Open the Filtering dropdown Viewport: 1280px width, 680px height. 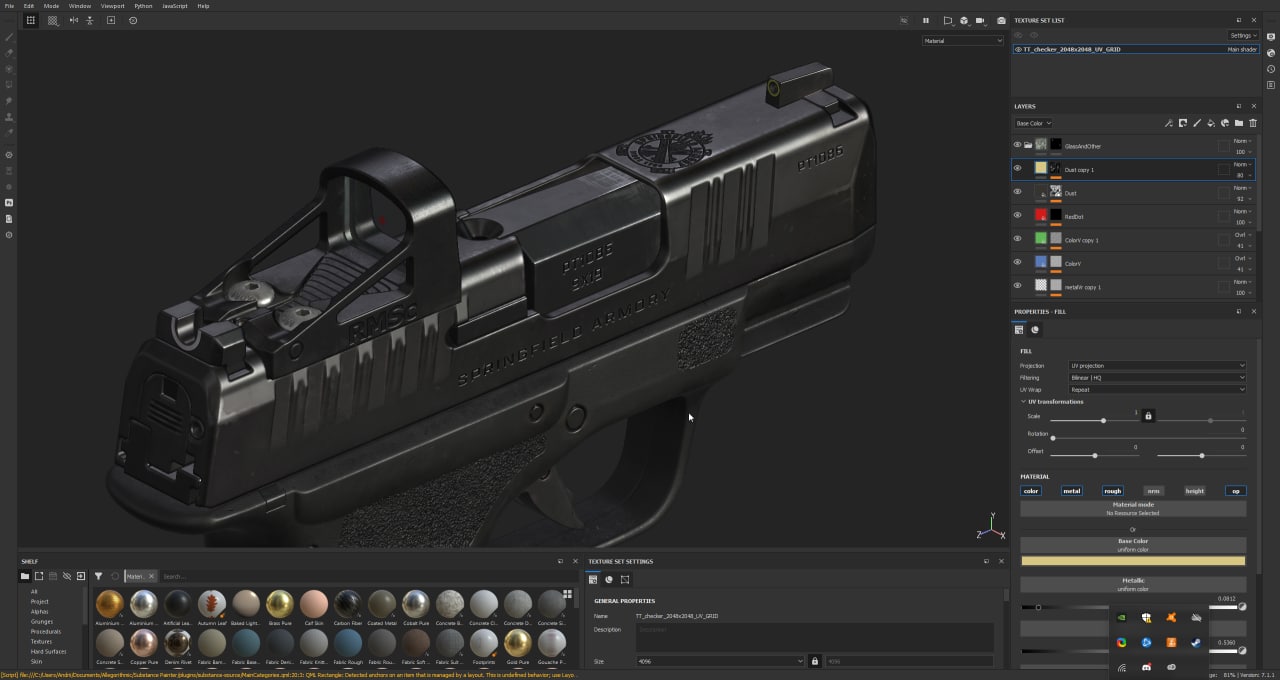(1157, 378)
